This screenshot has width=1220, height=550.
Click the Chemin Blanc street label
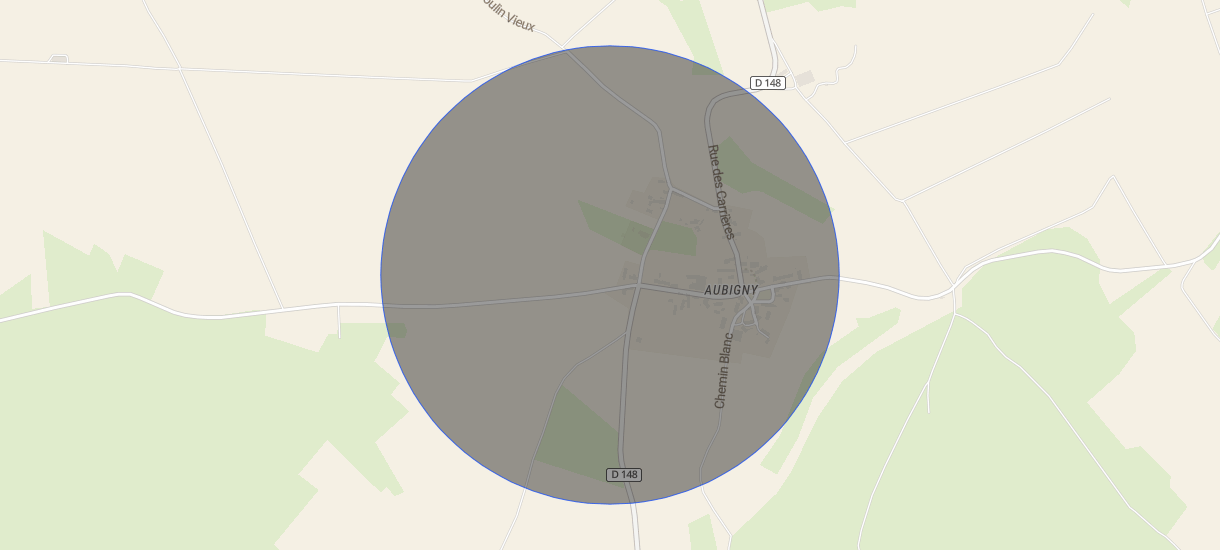click(x=724, y=371)
